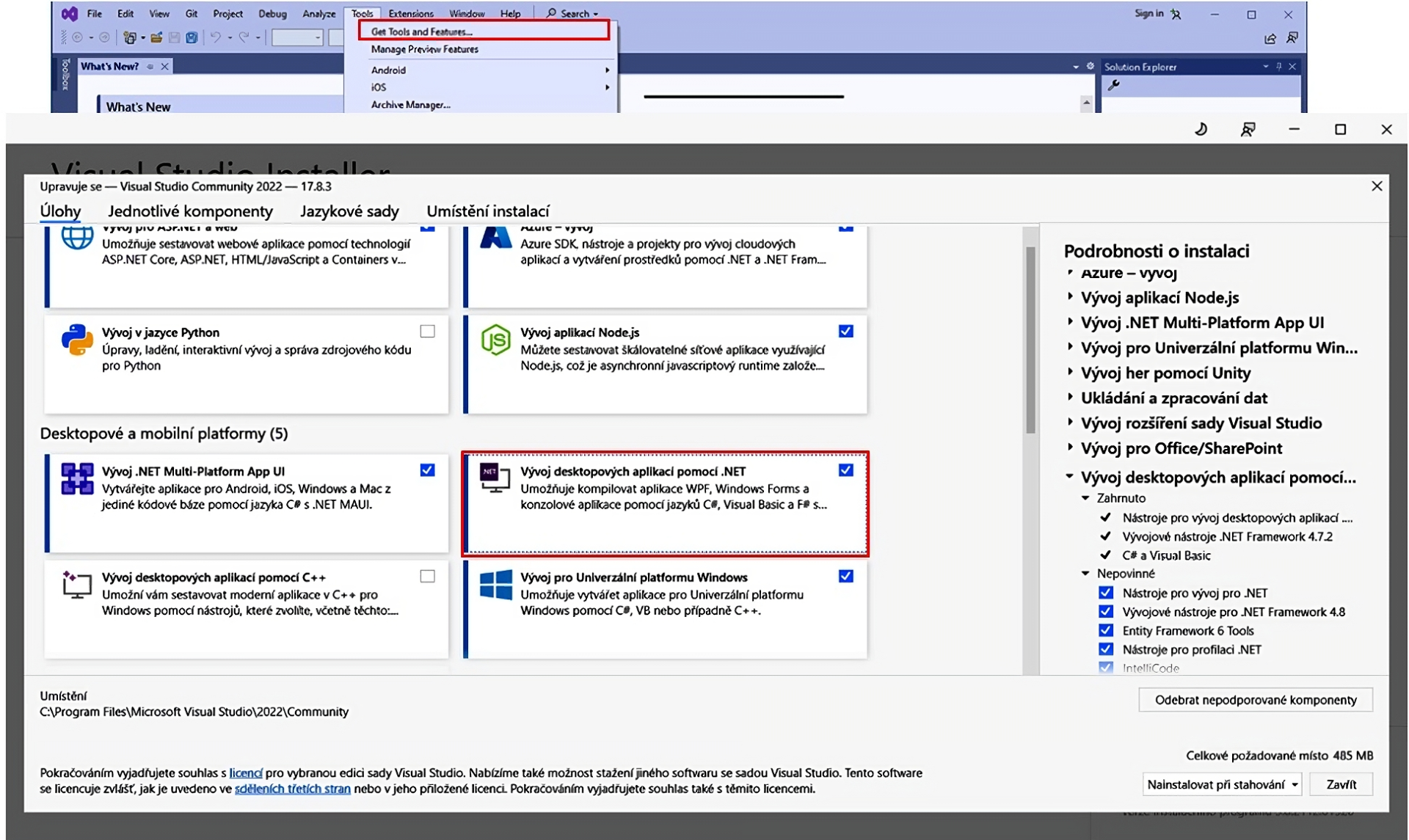
Task: Click the feedback icon in Visual Studio title area
Action: tap(1292, 38)
